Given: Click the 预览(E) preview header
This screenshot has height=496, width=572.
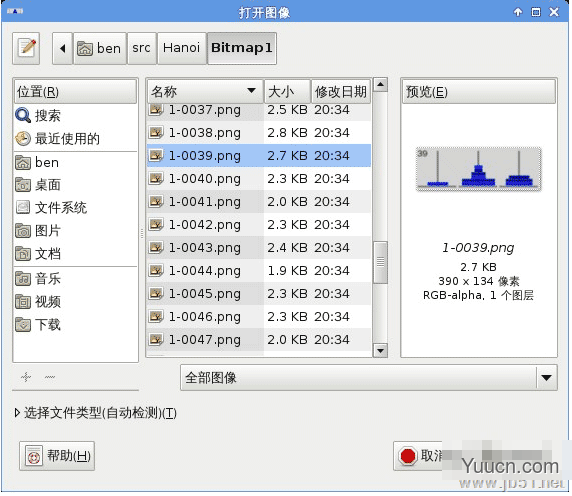Looking at the screenshot, I should (x=479, y=92).
